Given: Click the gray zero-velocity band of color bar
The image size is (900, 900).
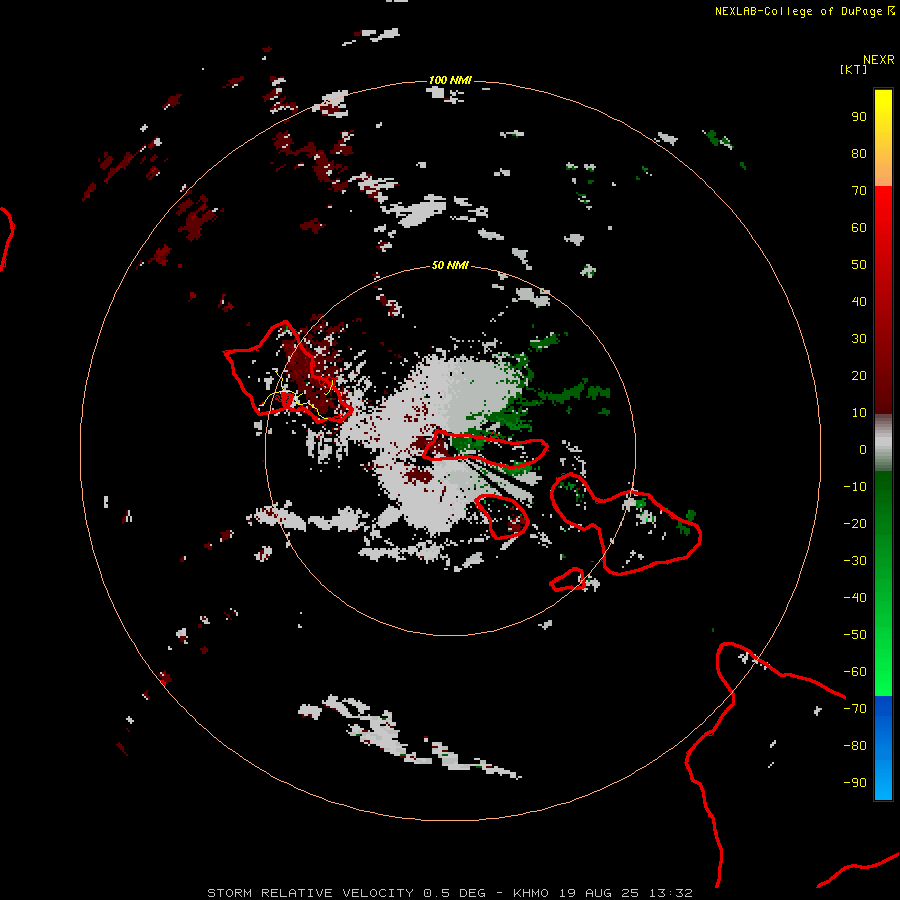Looking at the screenshot, I should click(883, 443).
